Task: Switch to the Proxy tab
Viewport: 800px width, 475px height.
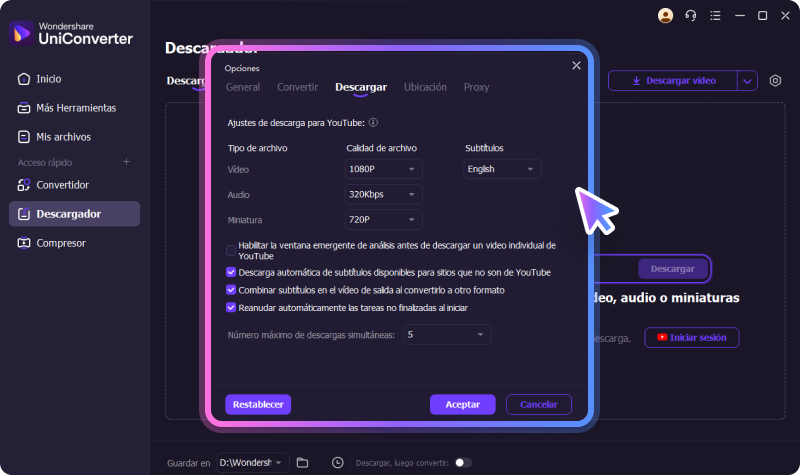Action: tap(476, 87)
